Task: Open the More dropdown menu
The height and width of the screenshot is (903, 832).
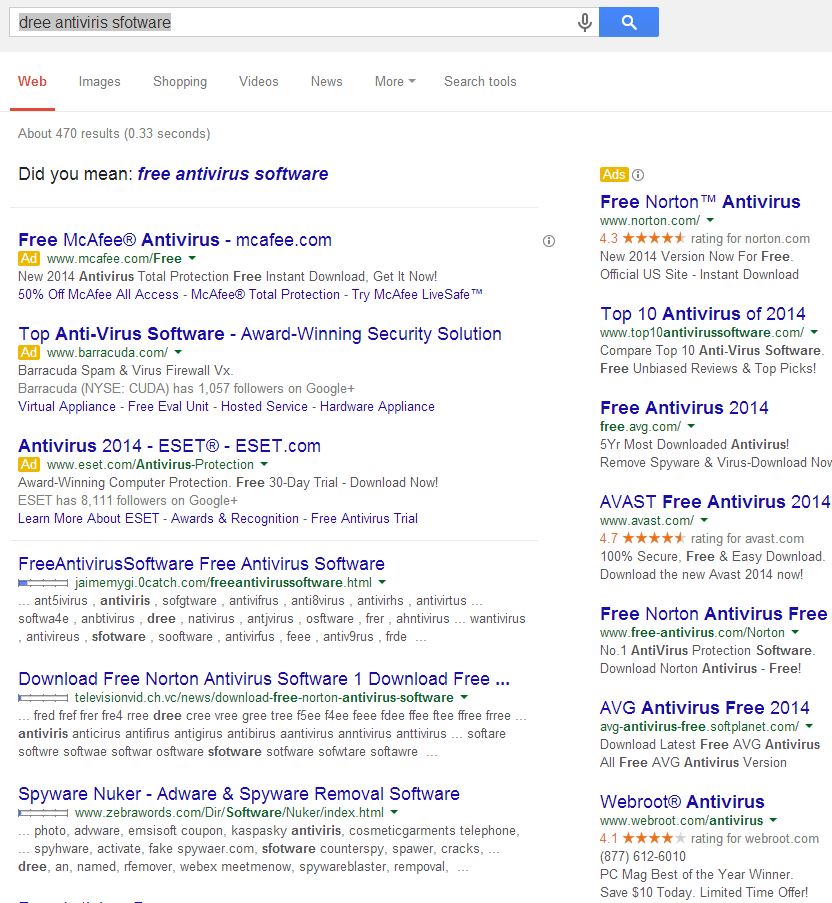Action: pos(395,81)
